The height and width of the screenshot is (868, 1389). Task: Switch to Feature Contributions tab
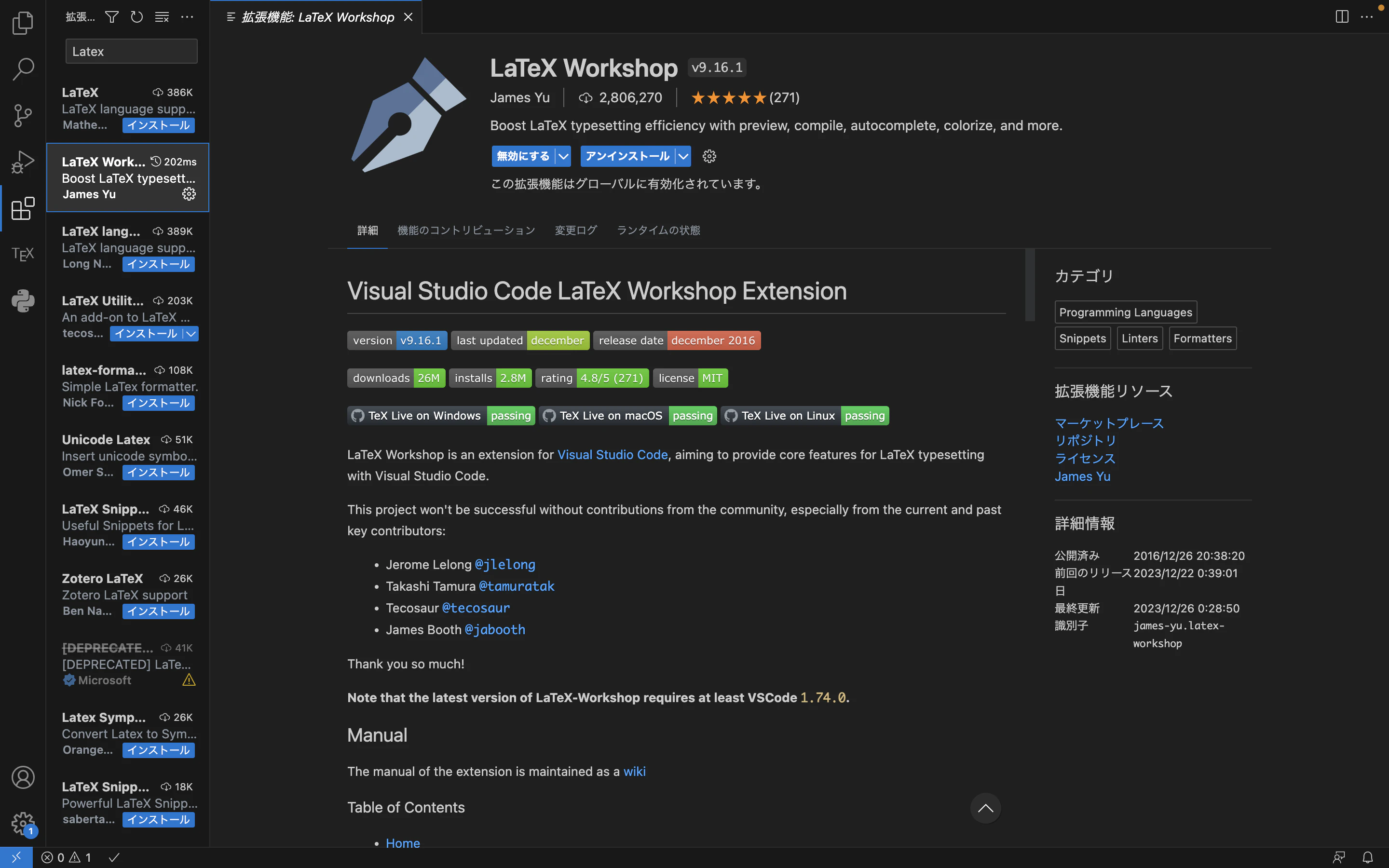point(466,230)
